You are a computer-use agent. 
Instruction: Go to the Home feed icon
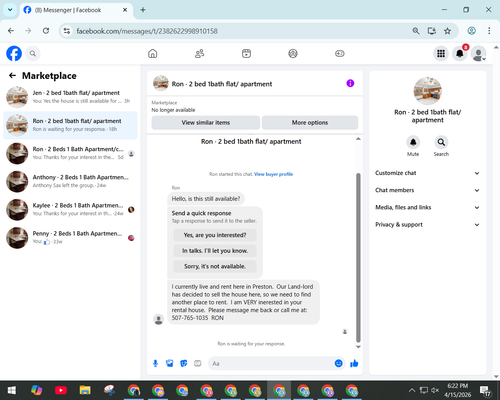(153, 53)
